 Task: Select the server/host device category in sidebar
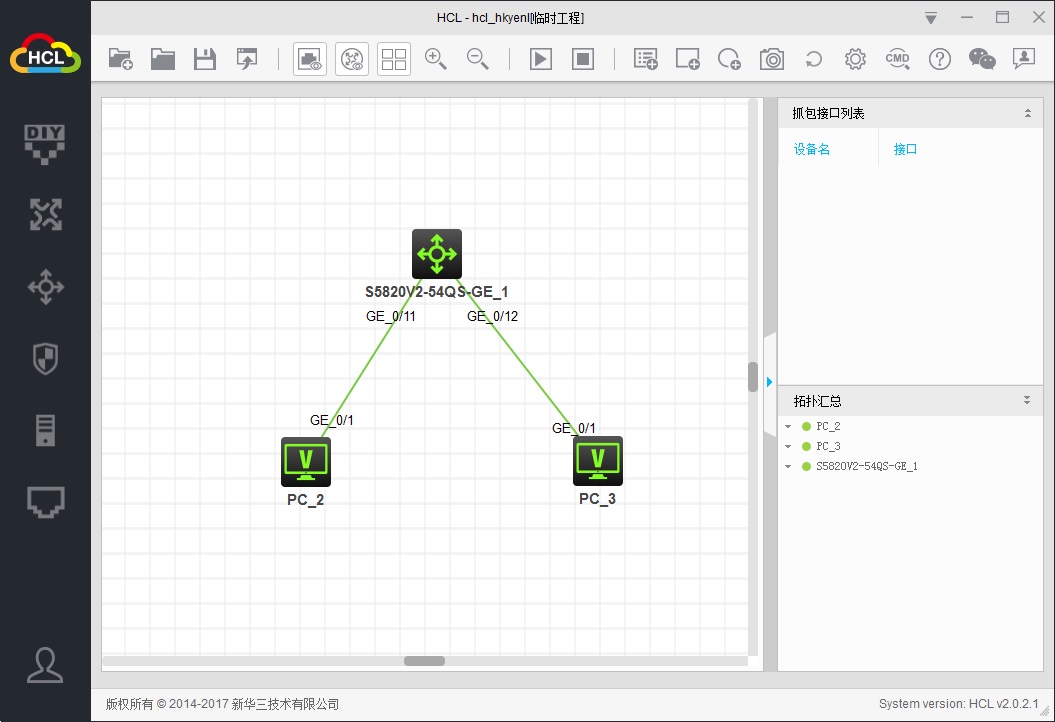(x=45, y=431)
